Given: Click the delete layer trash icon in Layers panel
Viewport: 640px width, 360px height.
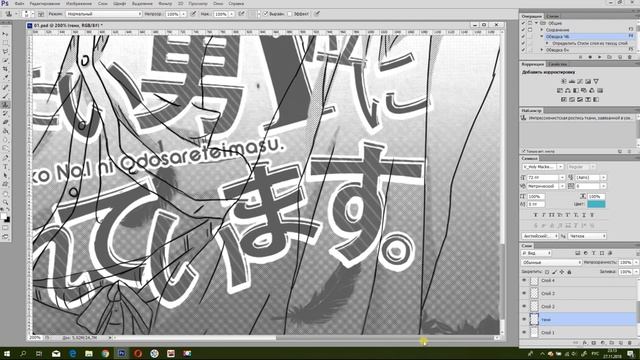Looking at the screenshot, I should click(629, 343).
